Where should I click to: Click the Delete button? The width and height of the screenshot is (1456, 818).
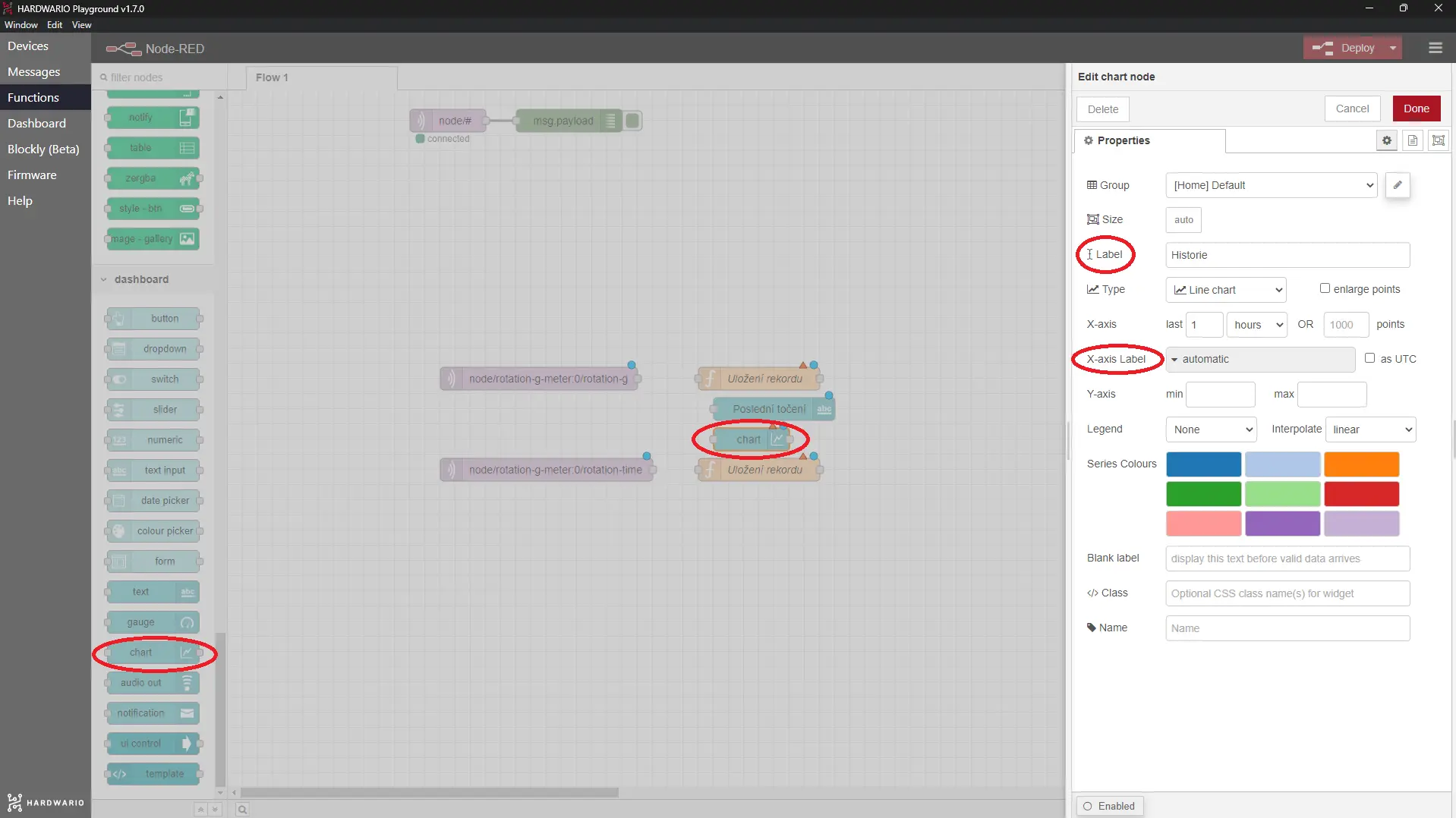click(x=1103, y=109)
